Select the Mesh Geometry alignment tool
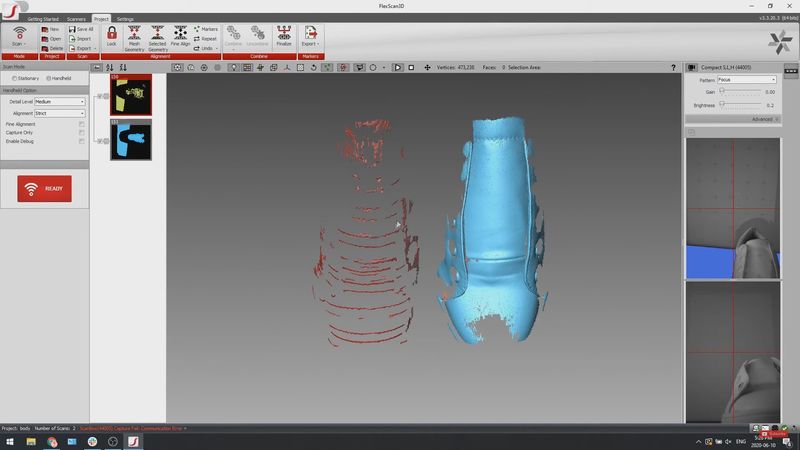The image size is (800, 450). 134,37
